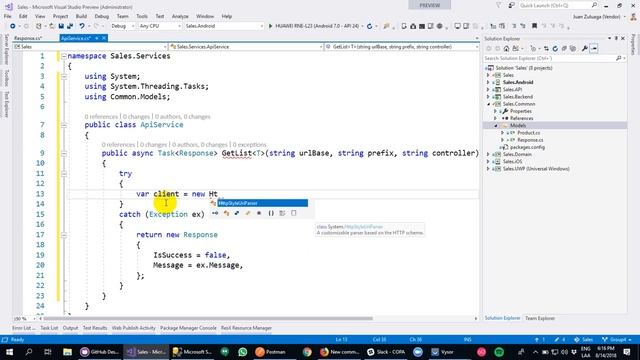Image resolution: width=640 pixels, height=360 pixels.
Task: Select the highlighted IntelliSense suggestion
Action: click(x=262, y=203)
